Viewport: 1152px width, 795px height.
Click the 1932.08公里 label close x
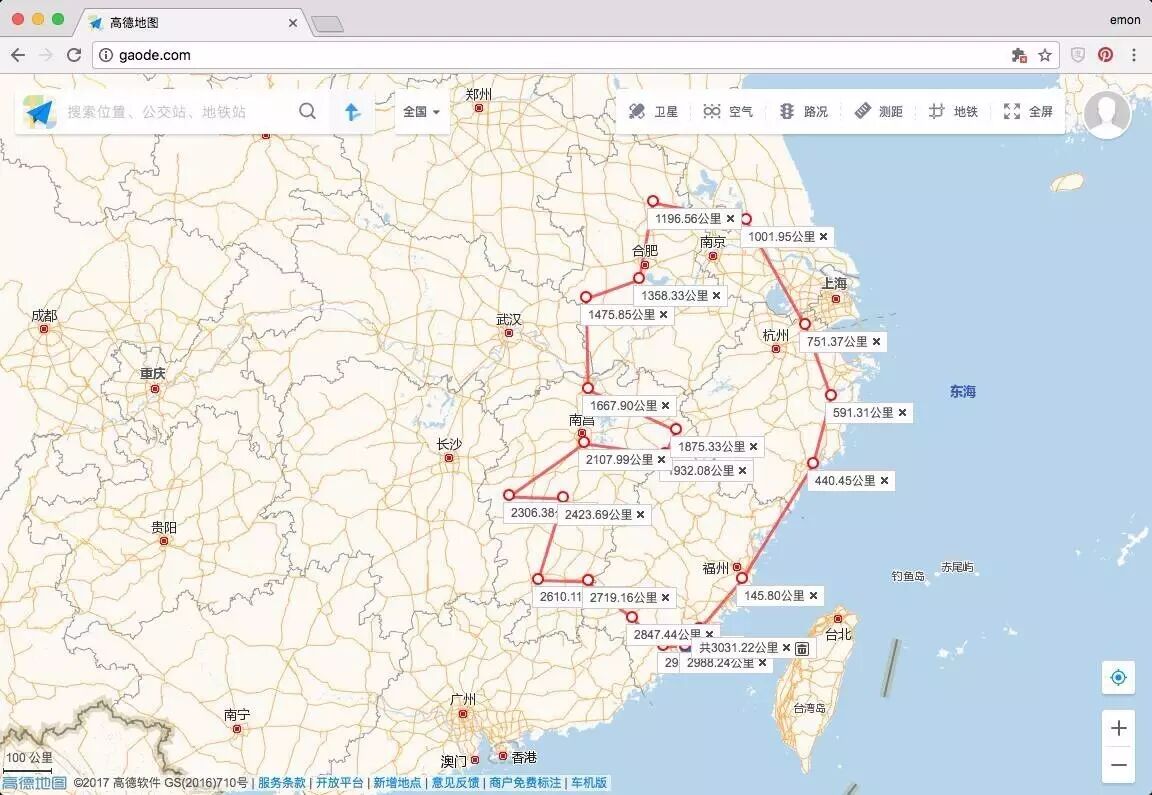743,471
